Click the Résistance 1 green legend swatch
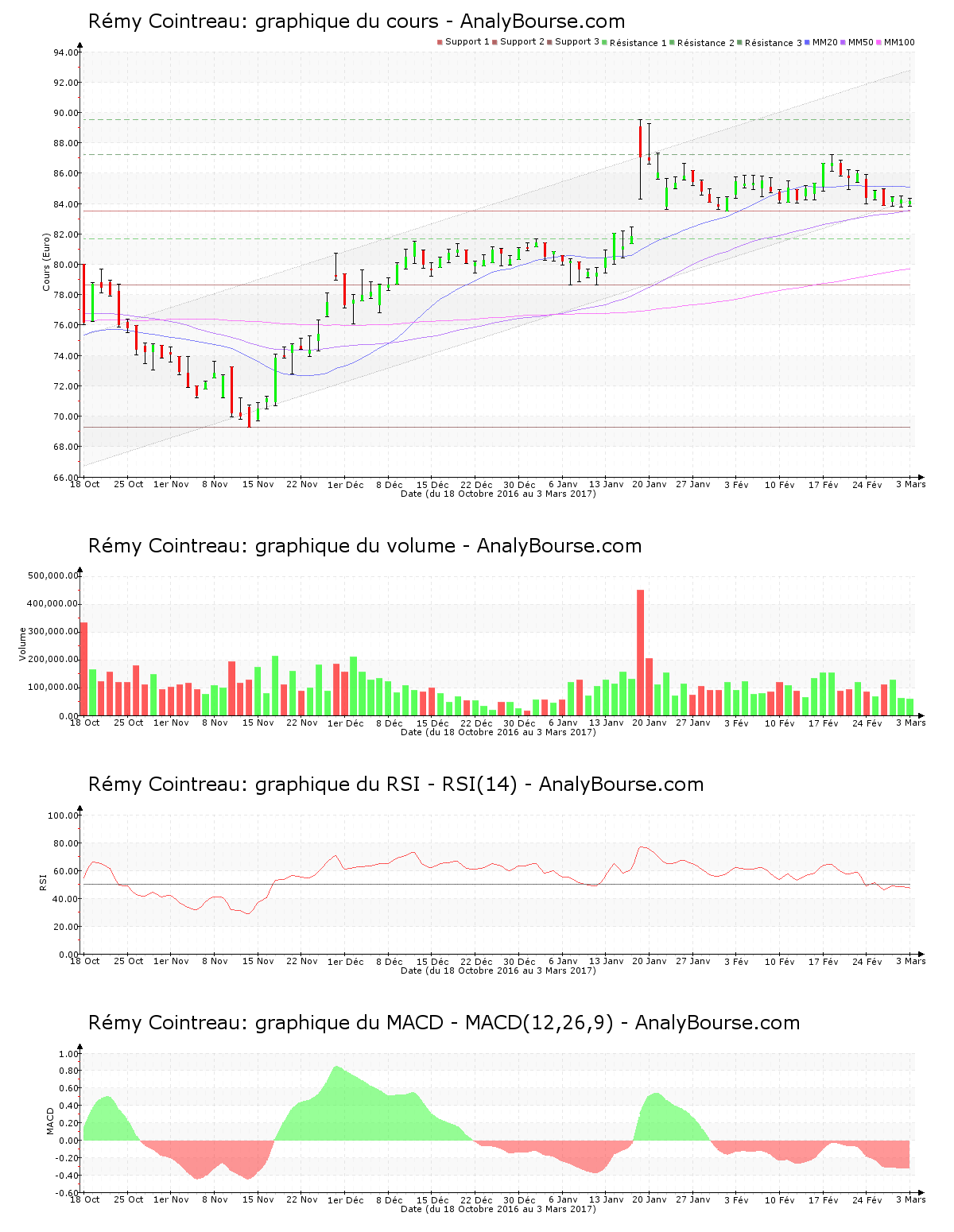Viewport: 954px width, 1232px height. (604, 42)
